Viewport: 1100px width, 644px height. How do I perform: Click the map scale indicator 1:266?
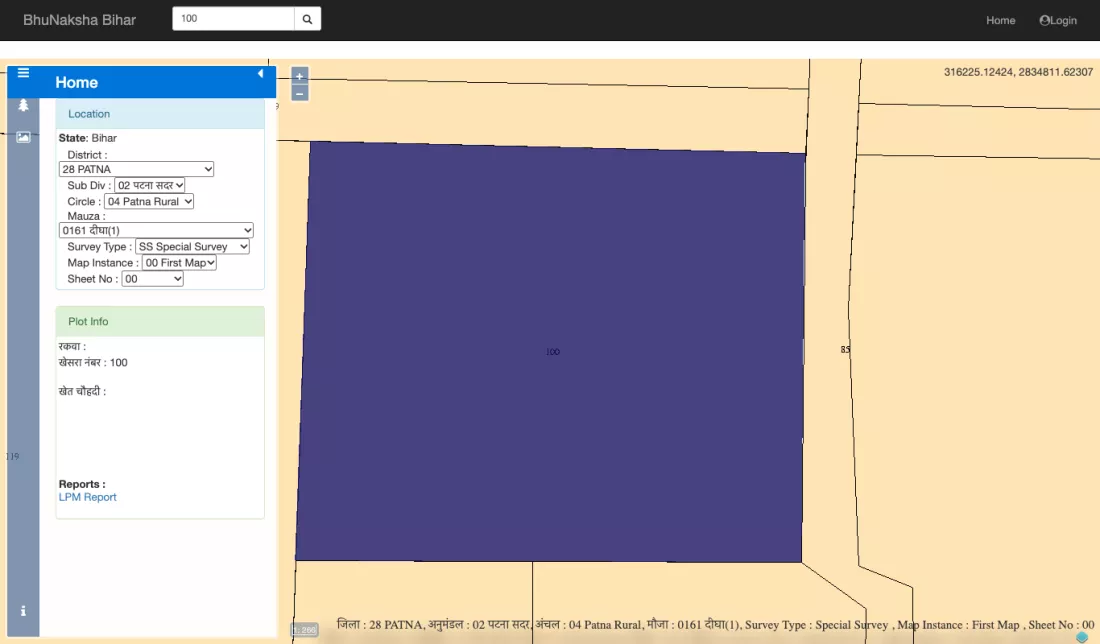pyautogui.click(x=304, y=630)
